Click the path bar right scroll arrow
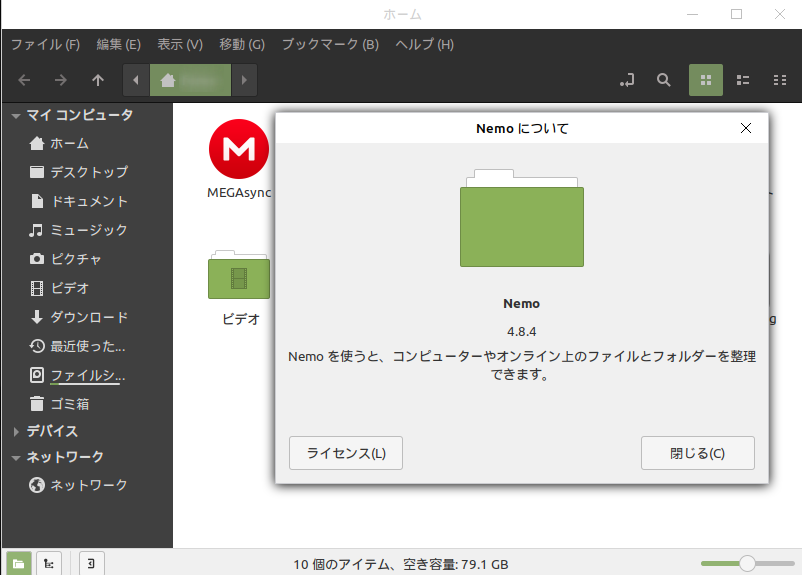 pyautogui.click(x=244, y=80)
